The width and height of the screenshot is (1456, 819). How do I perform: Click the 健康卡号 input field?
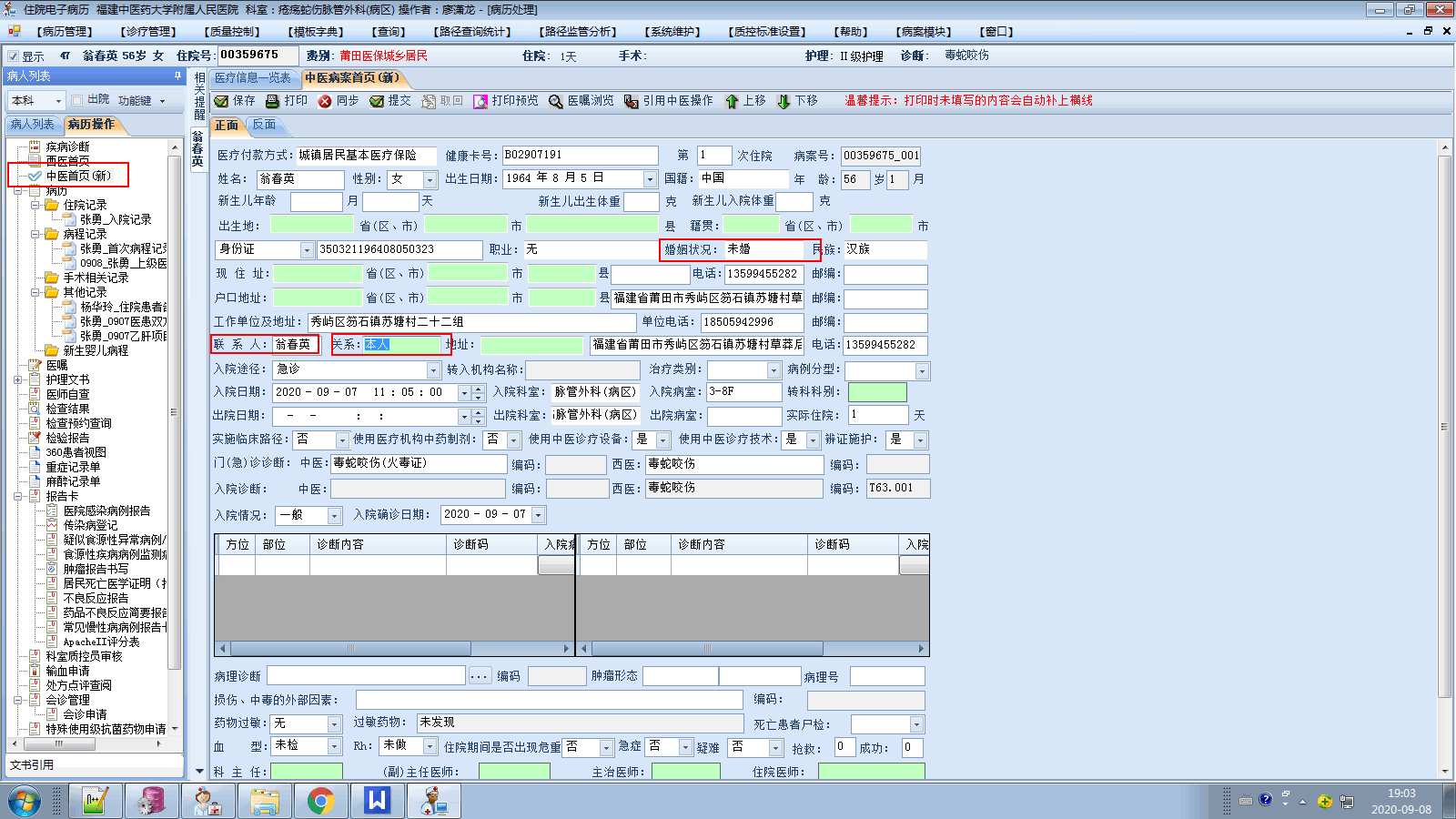[580, 156]
